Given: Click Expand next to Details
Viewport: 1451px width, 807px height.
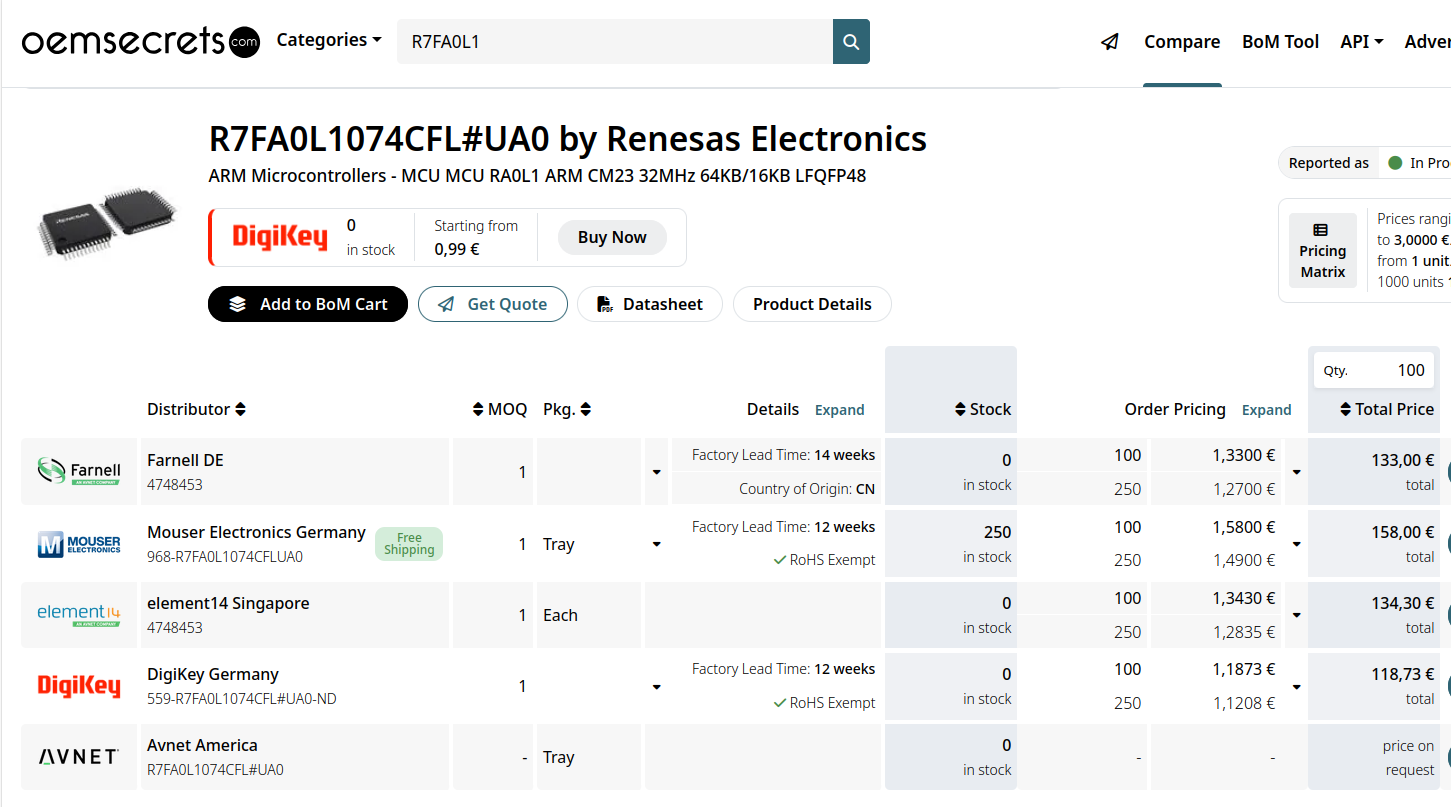Looking at the screenshot, I should tap(840, 410).
